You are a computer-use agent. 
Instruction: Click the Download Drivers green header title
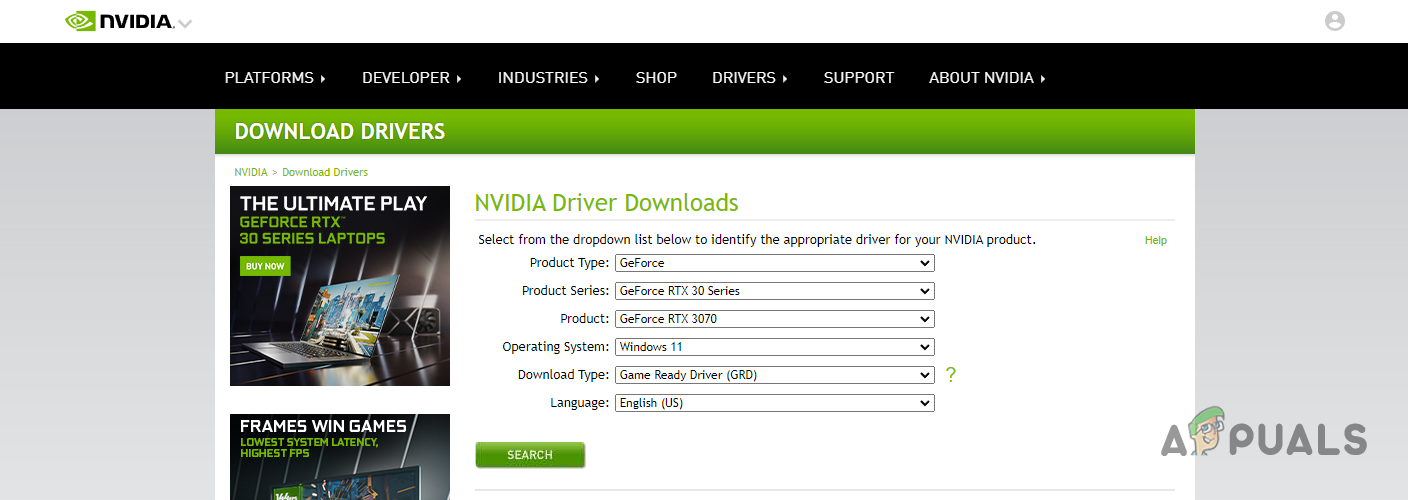(340, 131)
